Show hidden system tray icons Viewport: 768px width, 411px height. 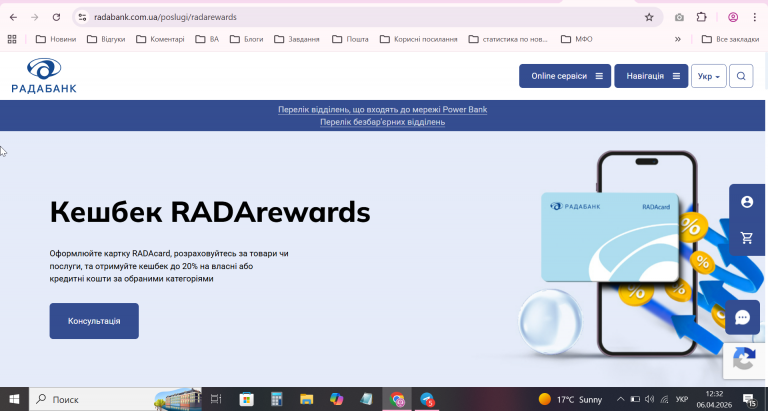[620, 399]
